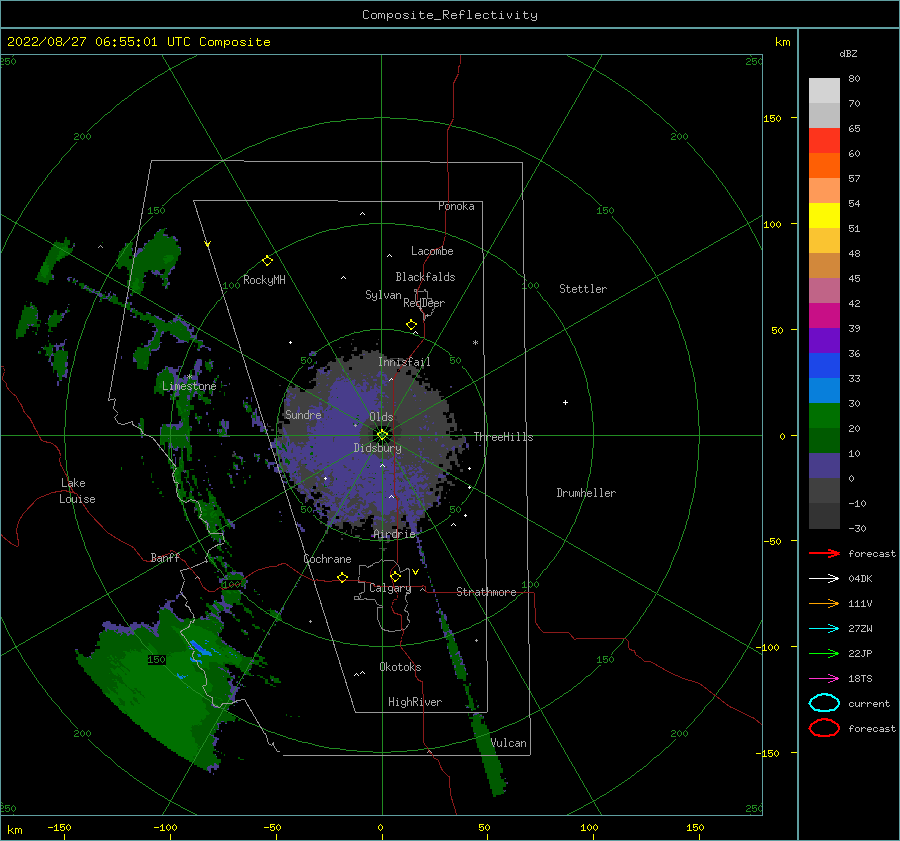Select the light gray 70-80 dBZ swatch

824,90
